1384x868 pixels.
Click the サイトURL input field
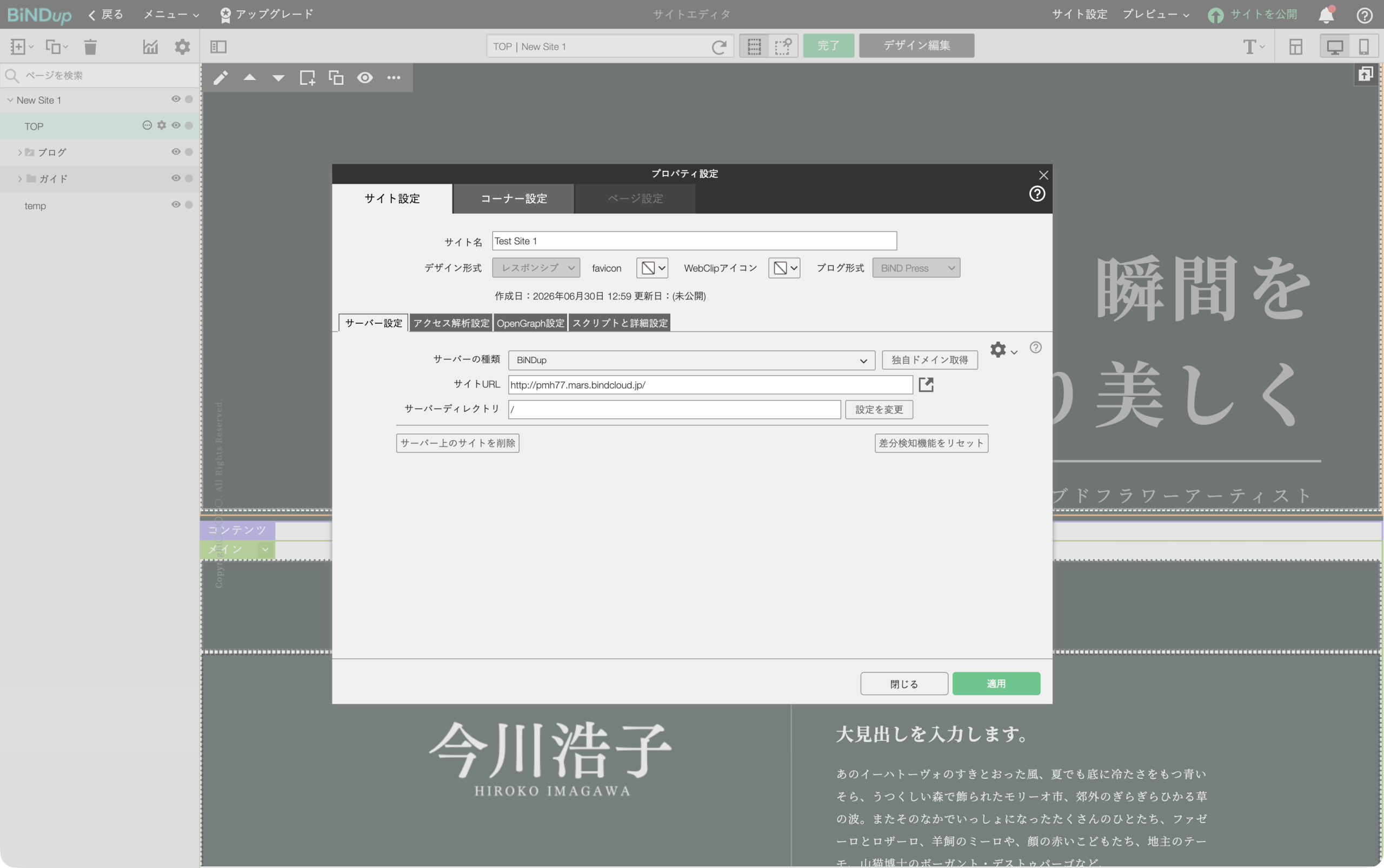click(710, 385)
